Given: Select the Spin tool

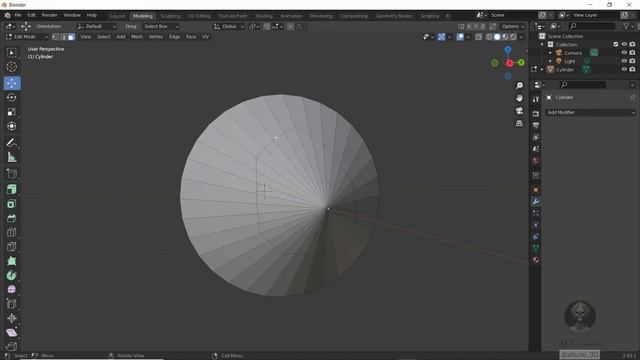Looking at the screenshot, I should [x=11, y=276].
